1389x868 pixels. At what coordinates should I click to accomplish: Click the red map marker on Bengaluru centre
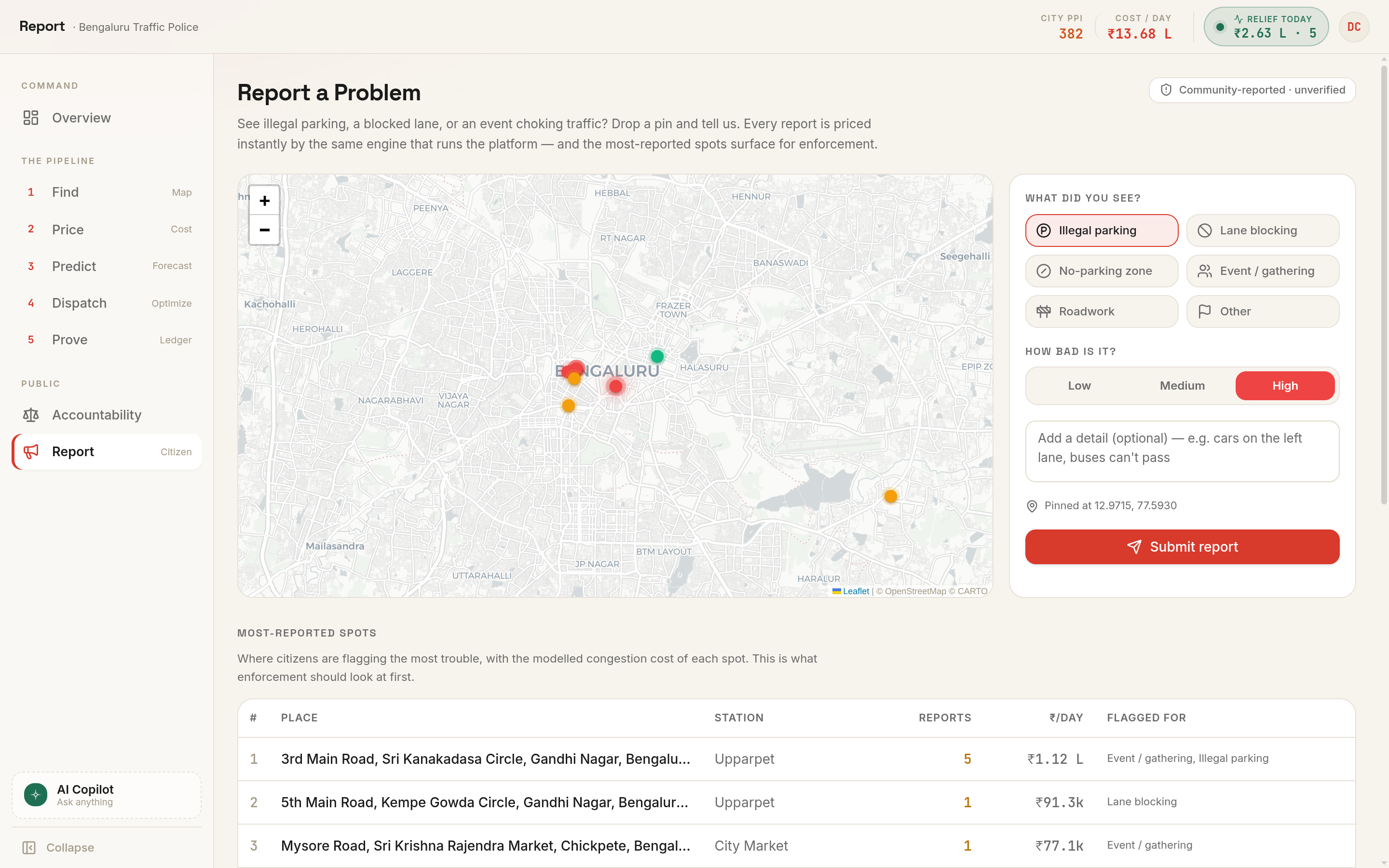tap(616, 386)
